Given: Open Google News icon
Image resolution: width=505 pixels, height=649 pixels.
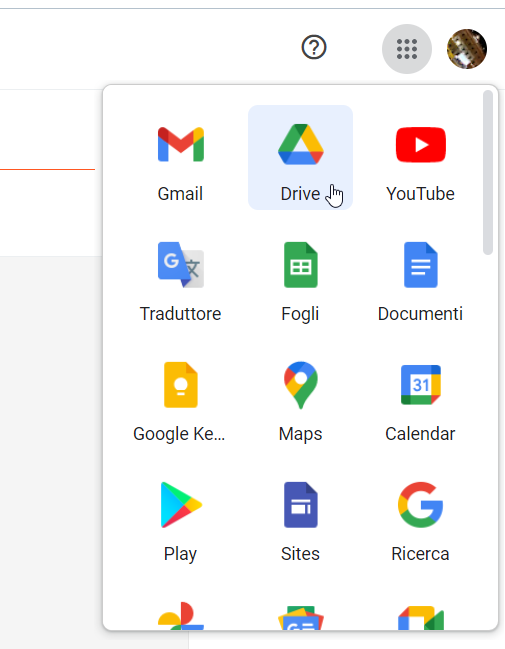Looking at the screenshot, I should click(x=301, y=618).
